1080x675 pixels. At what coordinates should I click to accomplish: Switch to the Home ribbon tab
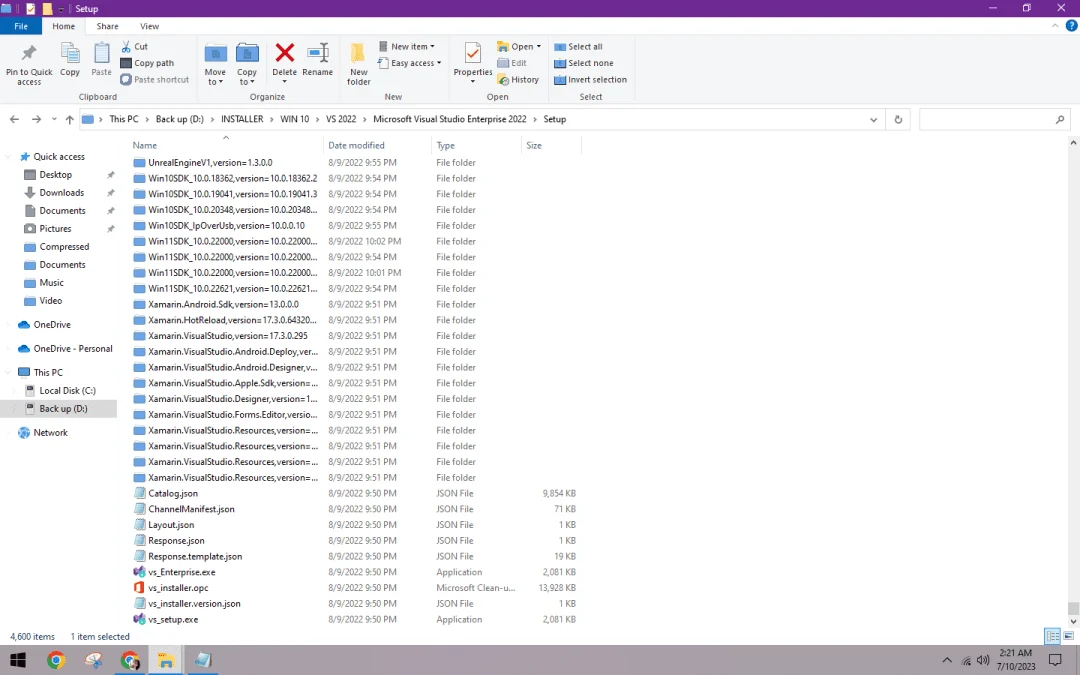[x=63, y=26]
